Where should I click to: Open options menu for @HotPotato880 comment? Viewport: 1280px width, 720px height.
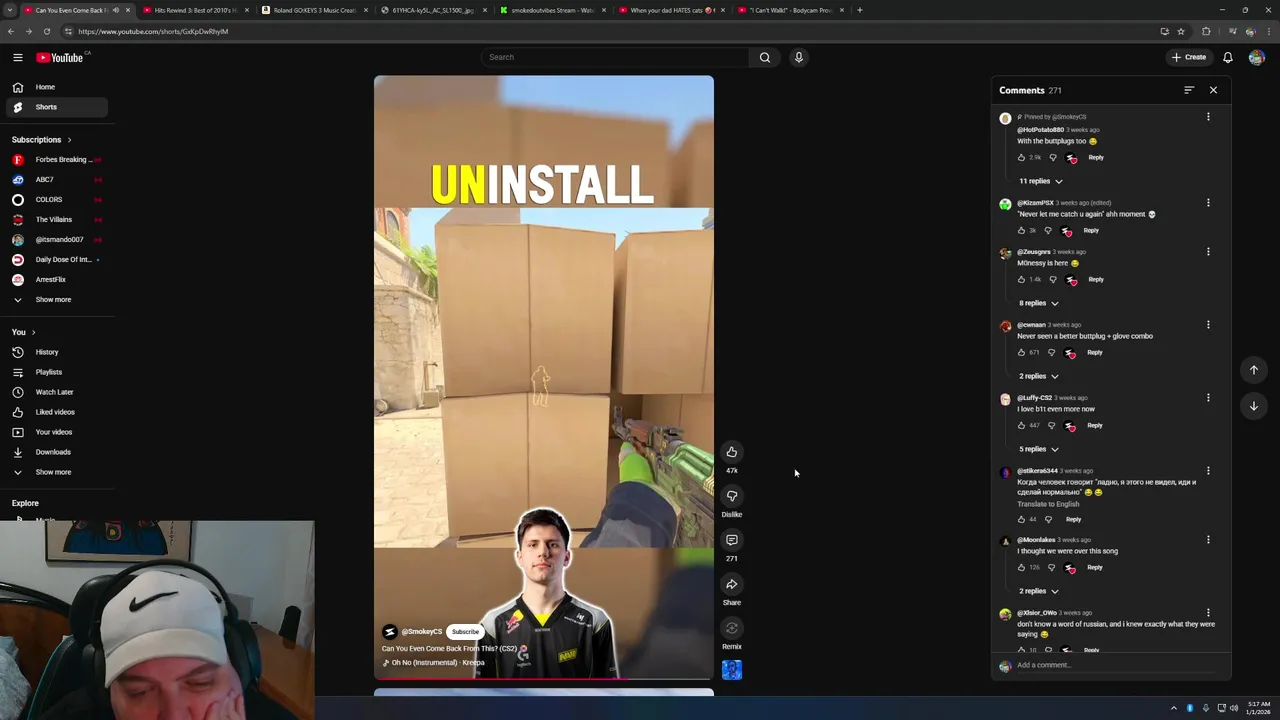pyautogui.click(x=1208, y=117)
